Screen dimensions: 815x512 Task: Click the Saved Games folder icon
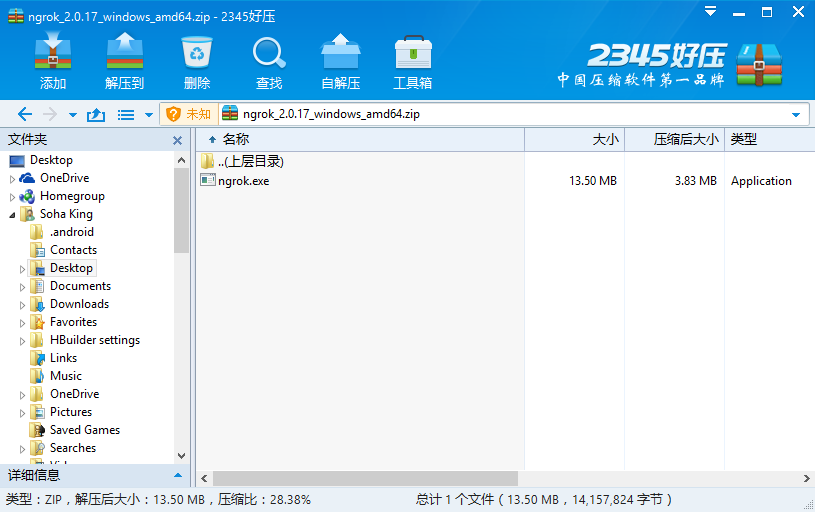point(37,430)
